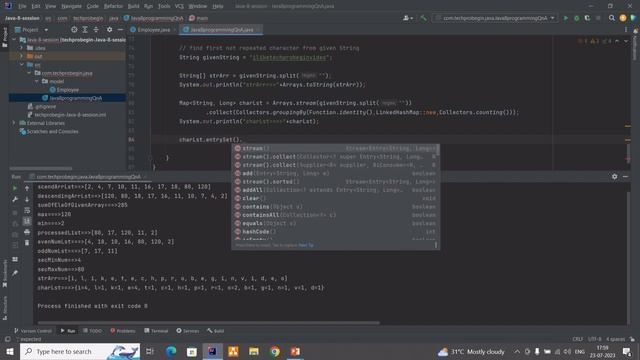Expand the .idea folder
Screen dimensions: 640x360
click(x=21, y=48)
